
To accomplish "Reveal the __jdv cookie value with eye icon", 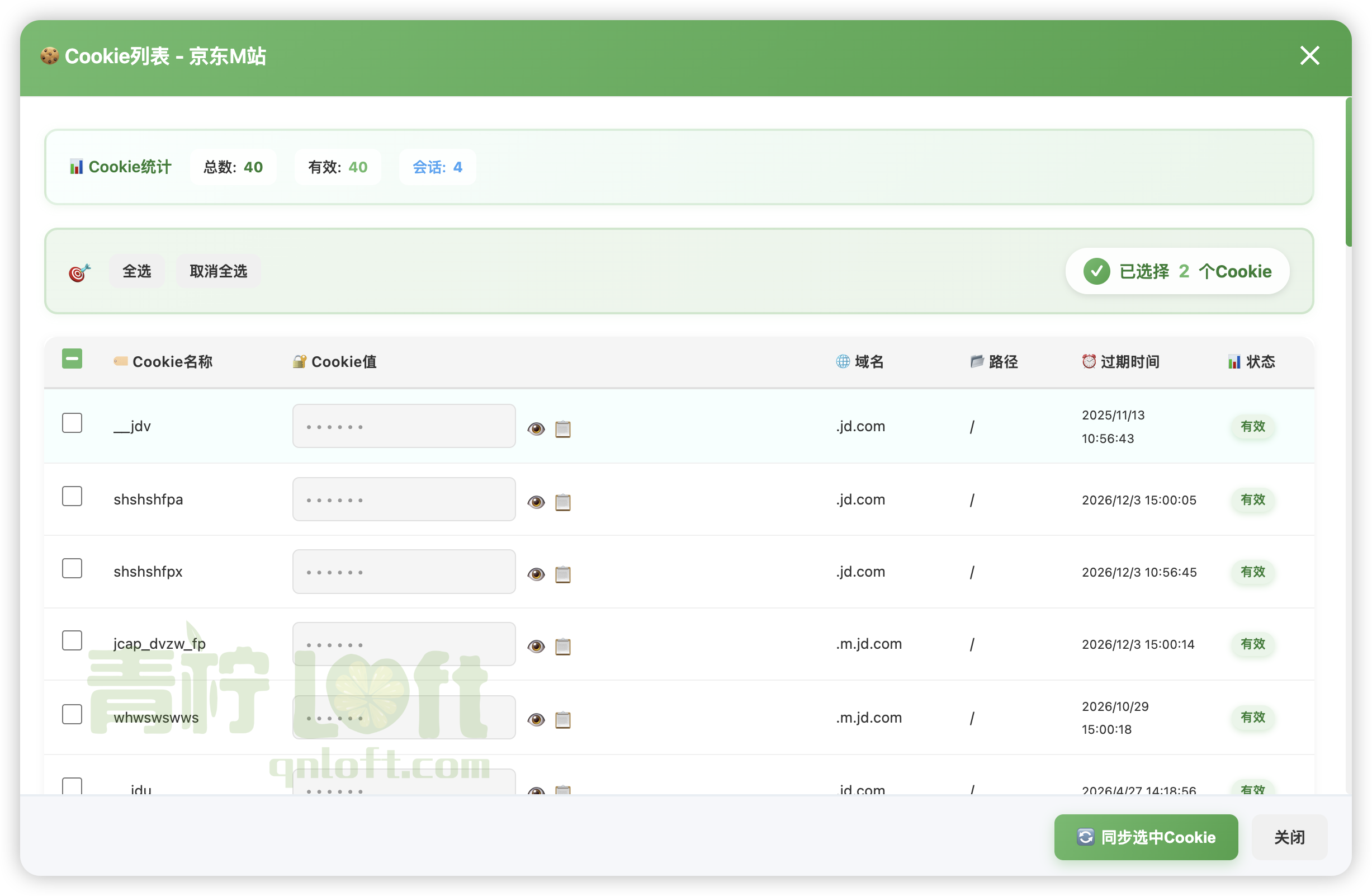I will [x=536, y=428].
